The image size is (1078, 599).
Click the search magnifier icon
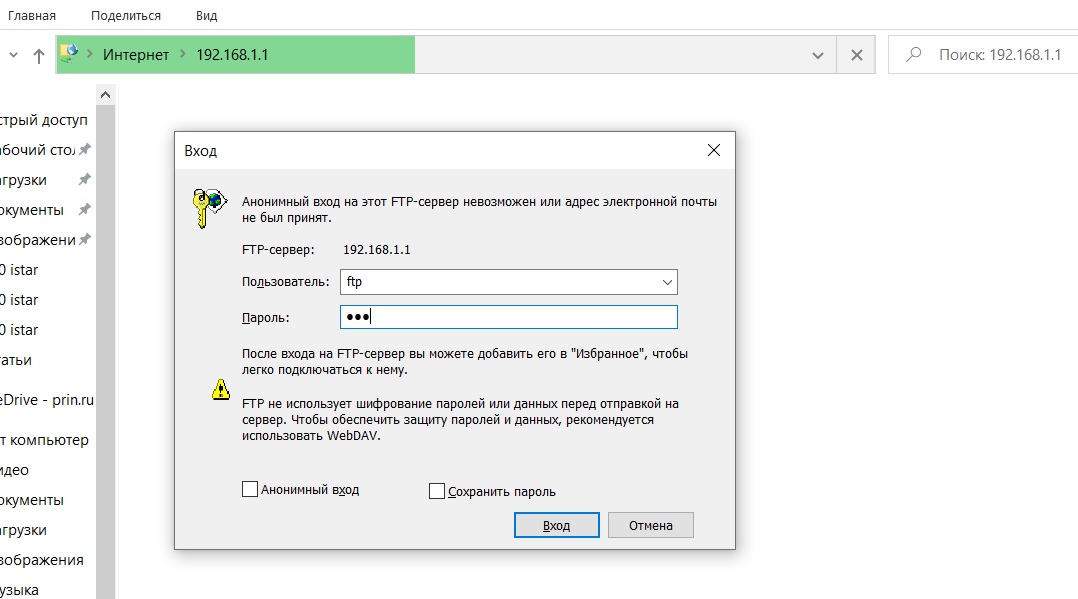click(914, 54)
